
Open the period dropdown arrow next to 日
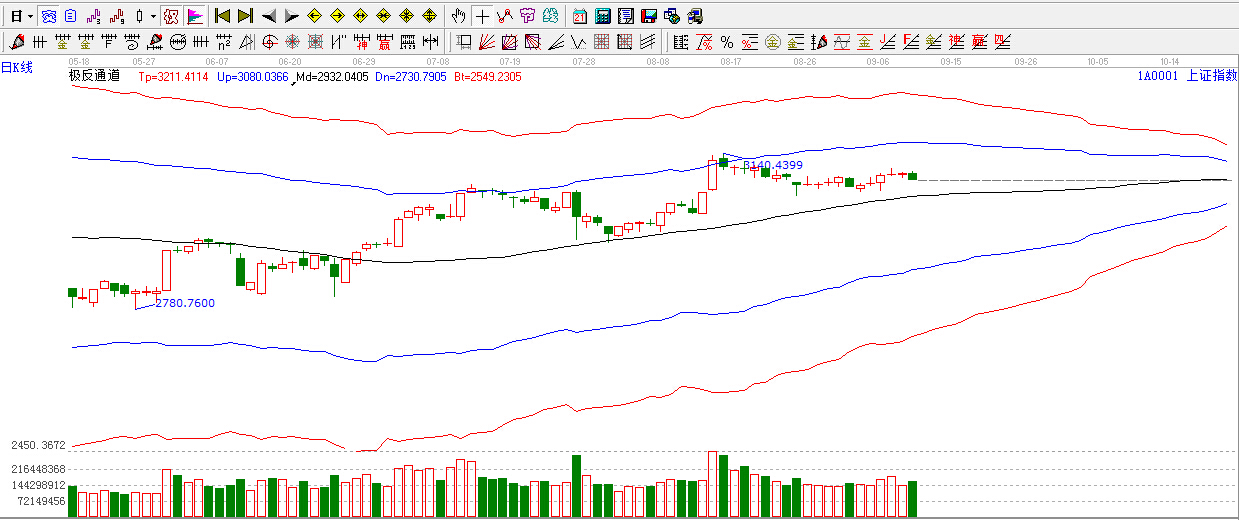[x=30, y=16]
